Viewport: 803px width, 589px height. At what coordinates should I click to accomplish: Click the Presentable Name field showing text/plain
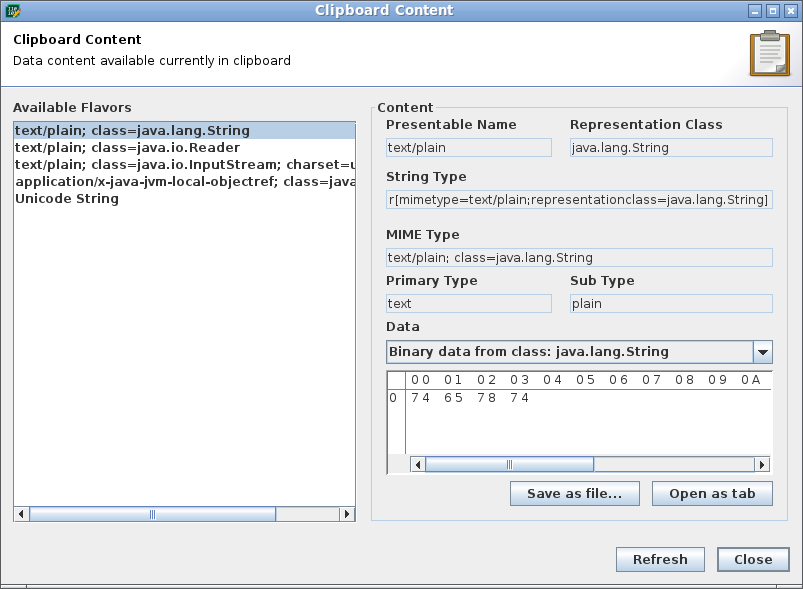[x=468, y=147]
